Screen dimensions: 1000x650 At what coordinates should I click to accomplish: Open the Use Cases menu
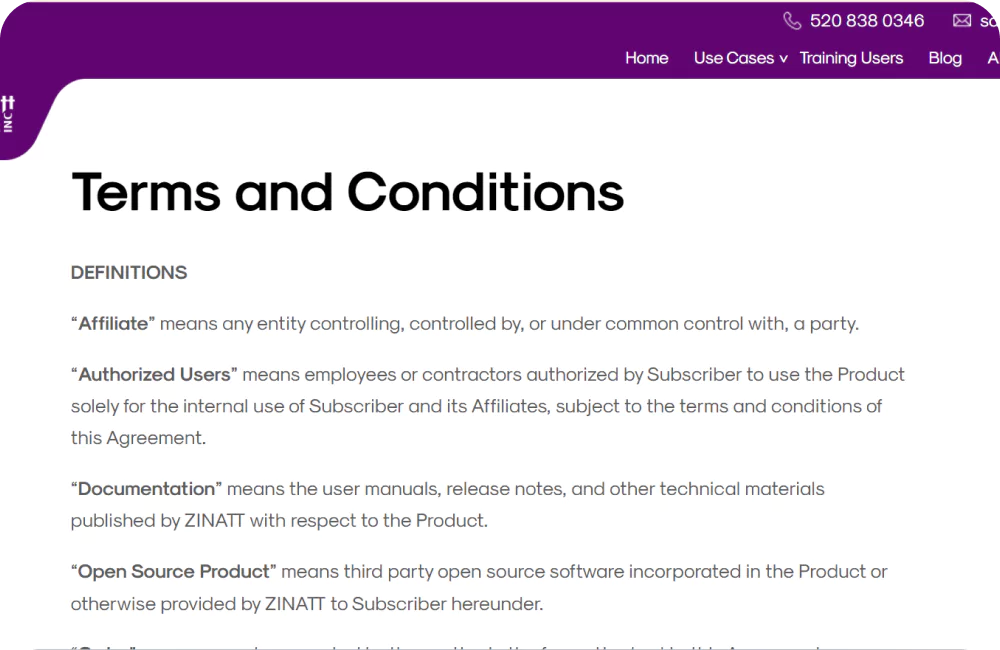pyautogui.click(x=734, y=58)
